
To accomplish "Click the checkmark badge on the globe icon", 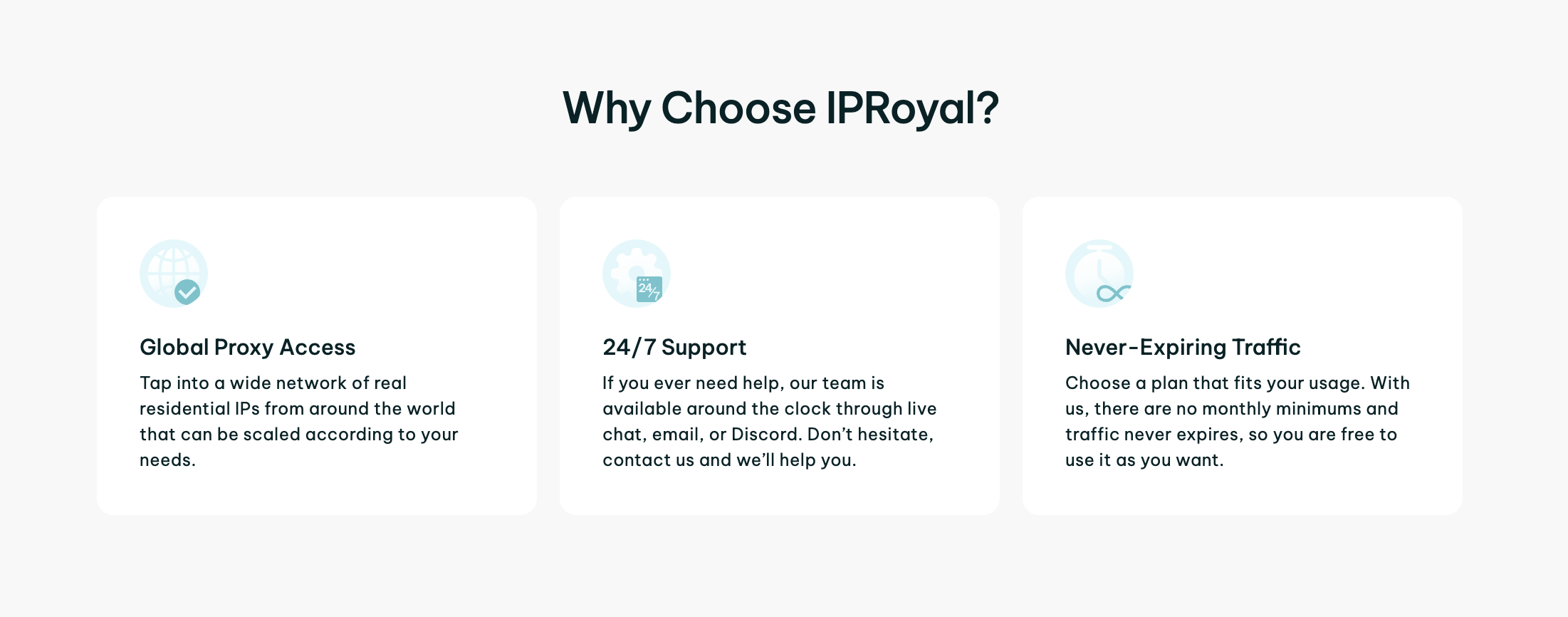I will pyautogui.click(x=187, y=291).
